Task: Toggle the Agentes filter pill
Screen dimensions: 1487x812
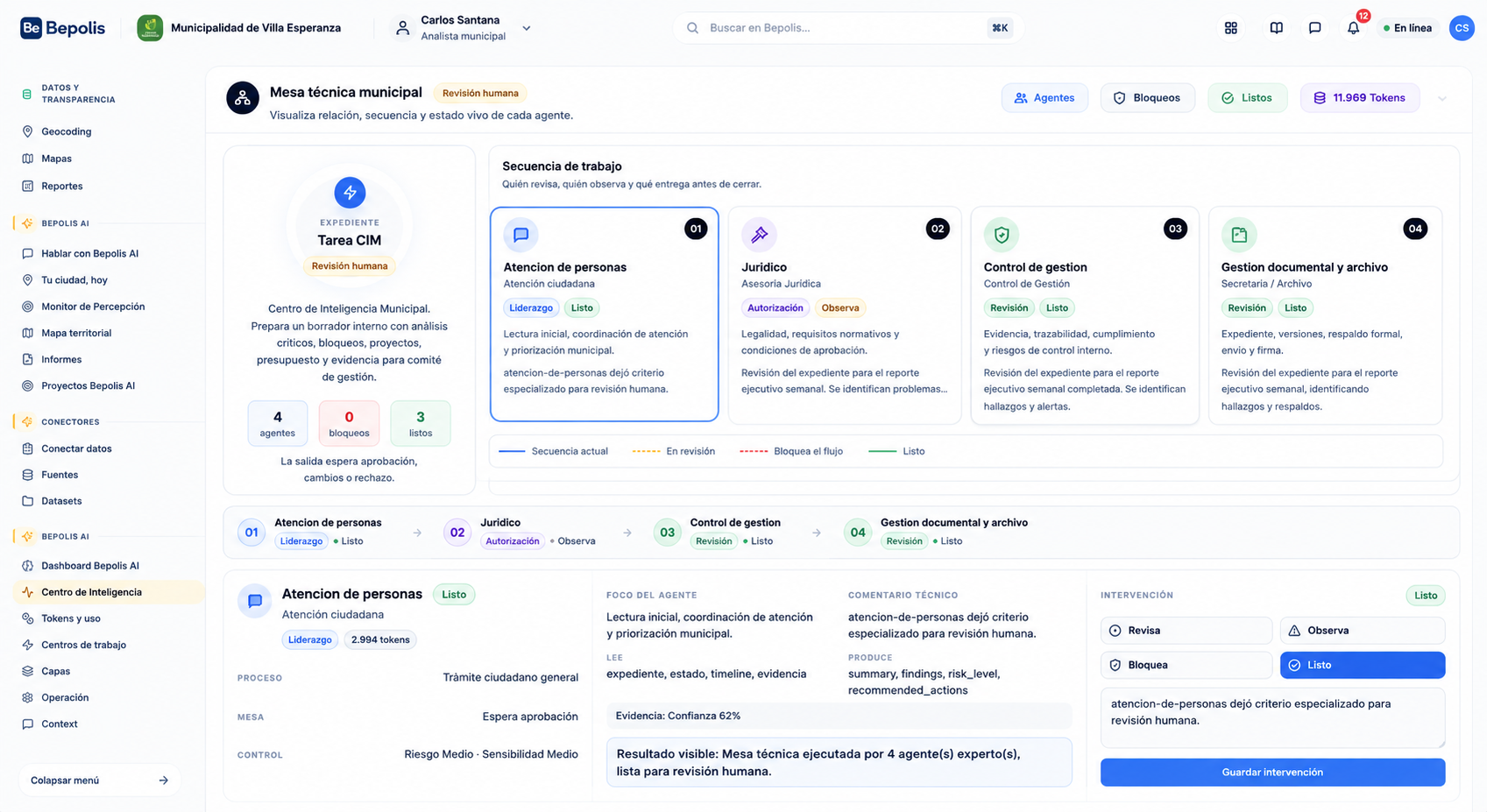Action: (1044, 98)
